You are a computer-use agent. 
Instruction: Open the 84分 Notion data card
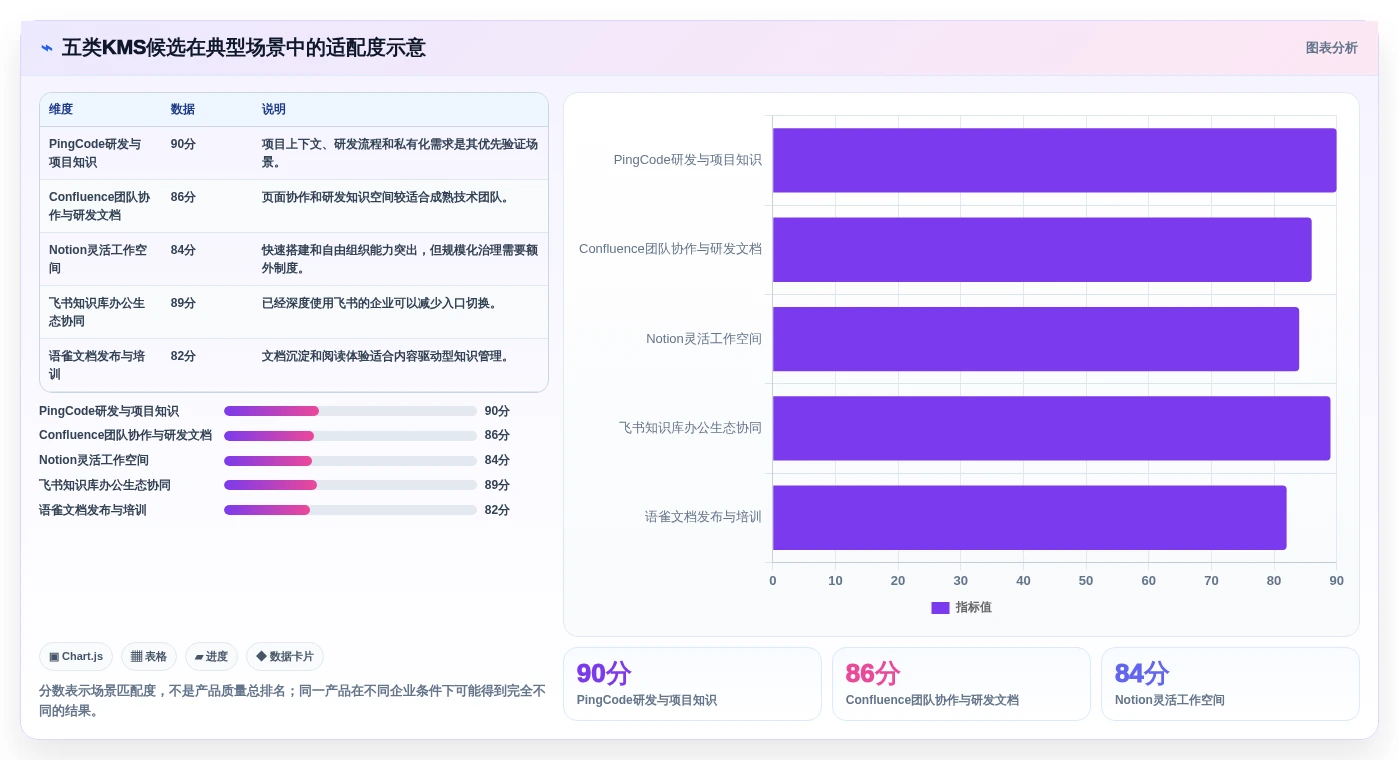[x=1230, y=684]
